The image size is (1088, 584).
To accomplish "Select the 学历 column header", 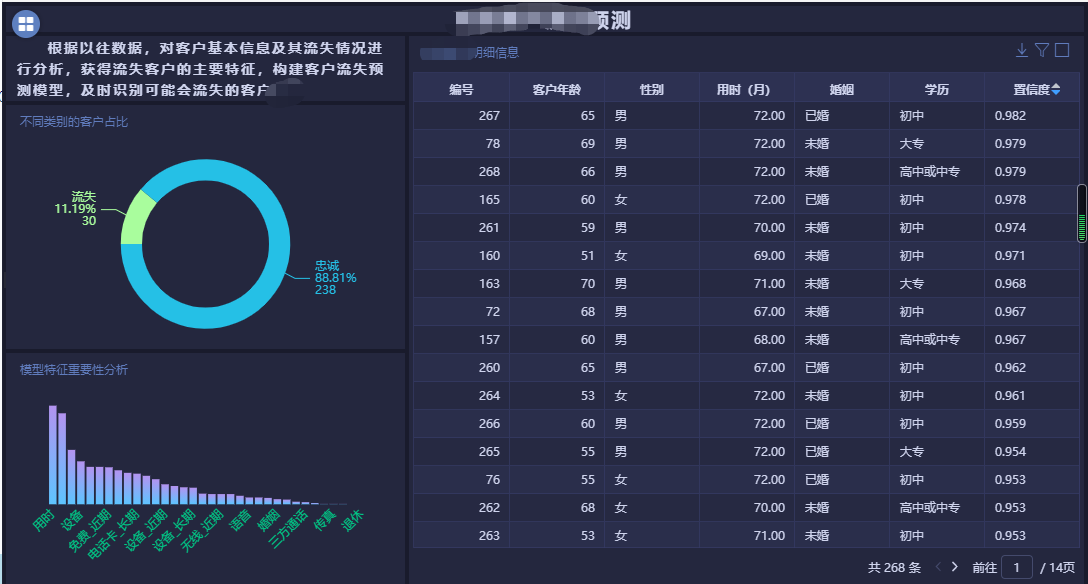I will coord(937,89).
